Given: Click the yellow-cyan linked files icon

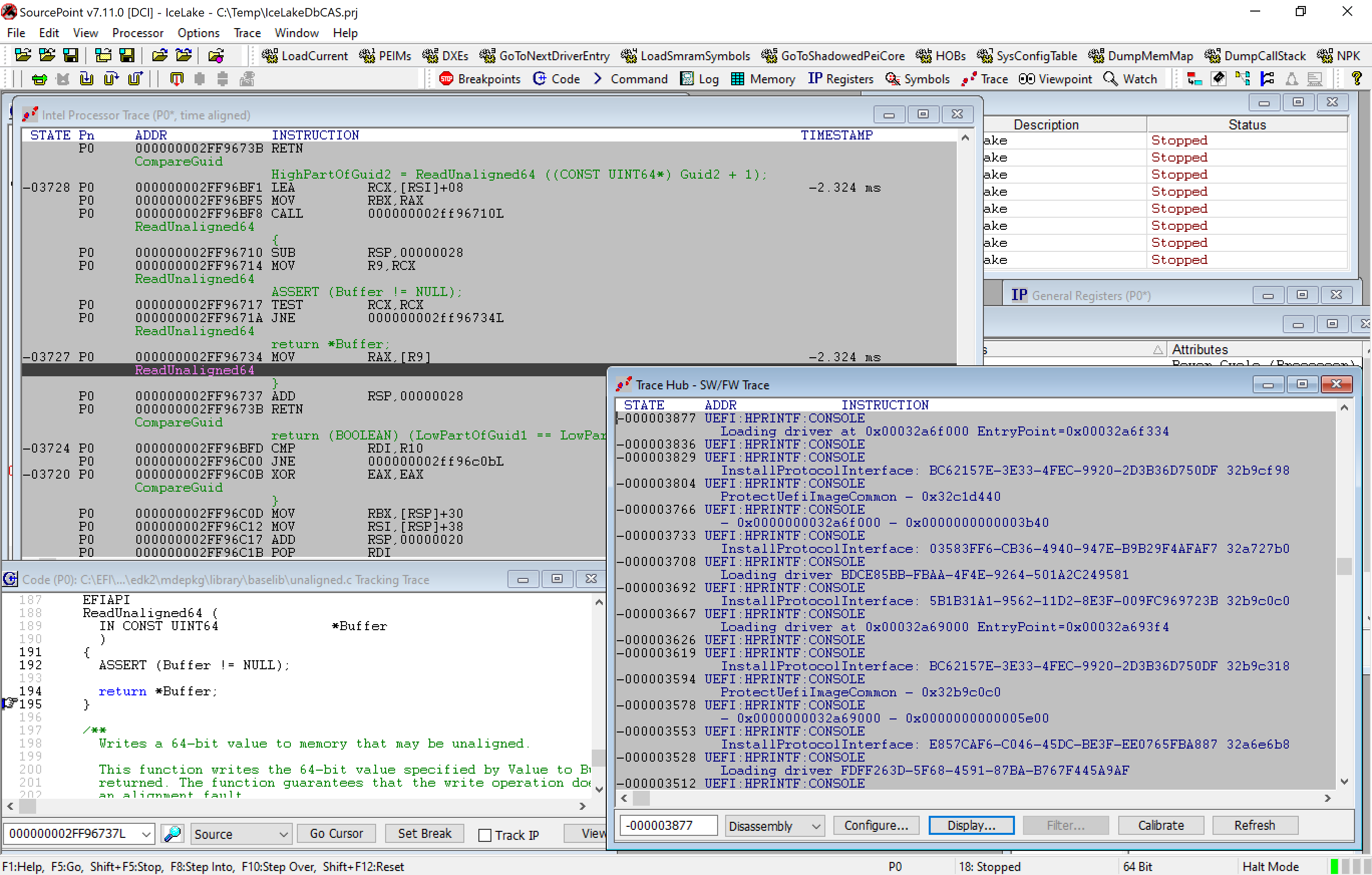Looking at the screenshot, I should 1243,79.
